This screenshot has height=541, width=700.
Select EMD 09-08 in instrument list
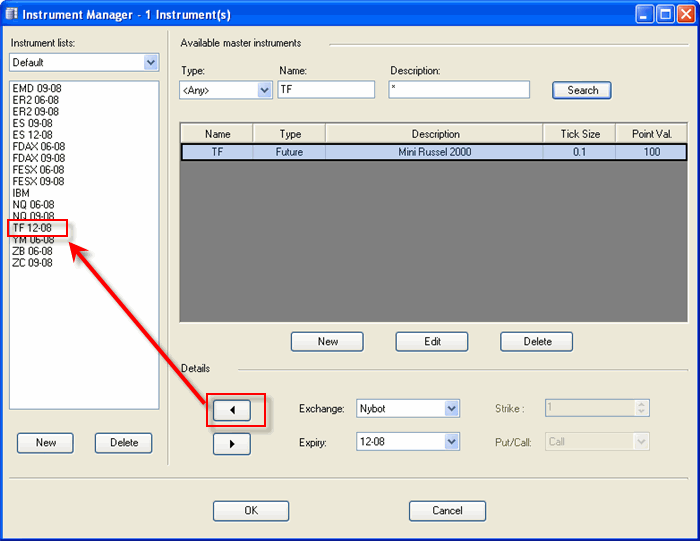click(37, 88)
